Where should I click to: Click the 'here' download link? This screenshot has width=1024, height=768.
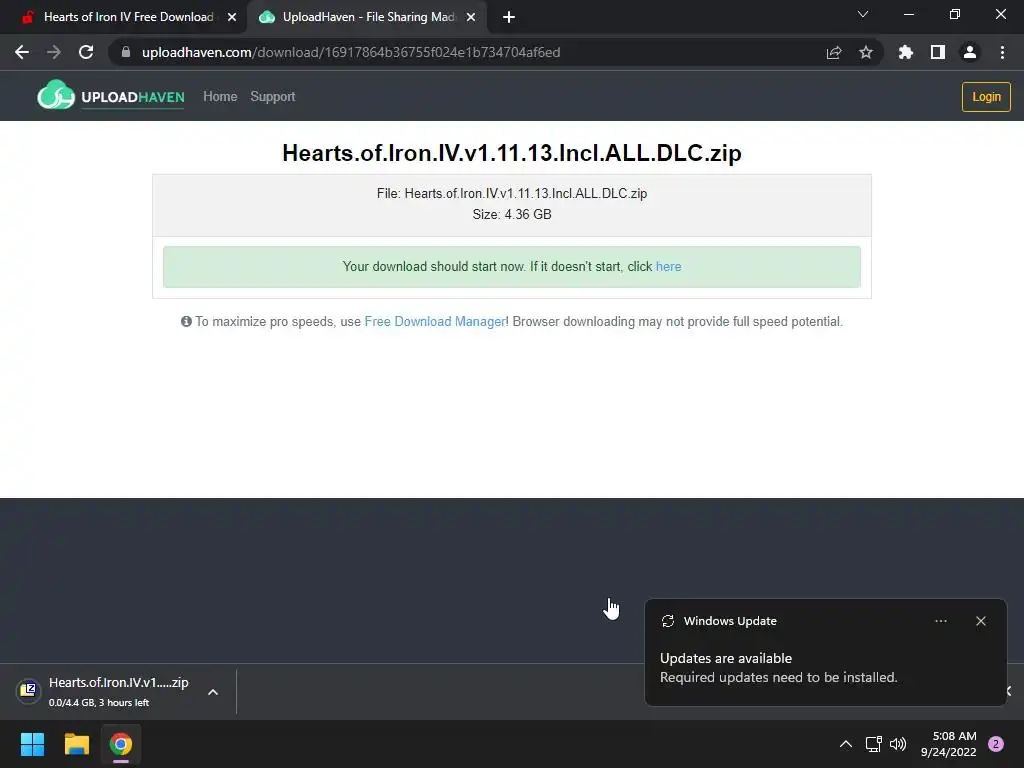tap(668, 266)
